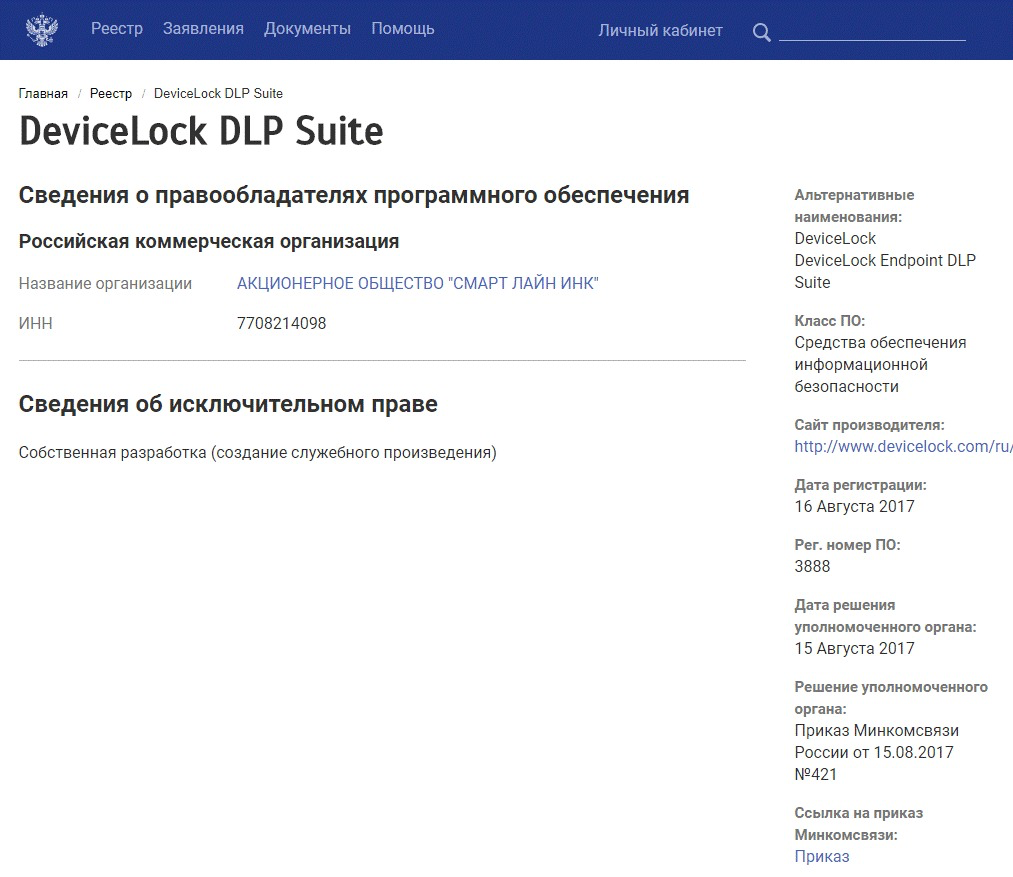1013x877 pixels.
Task: Focus the search input field in header
Action: point(872,31)
